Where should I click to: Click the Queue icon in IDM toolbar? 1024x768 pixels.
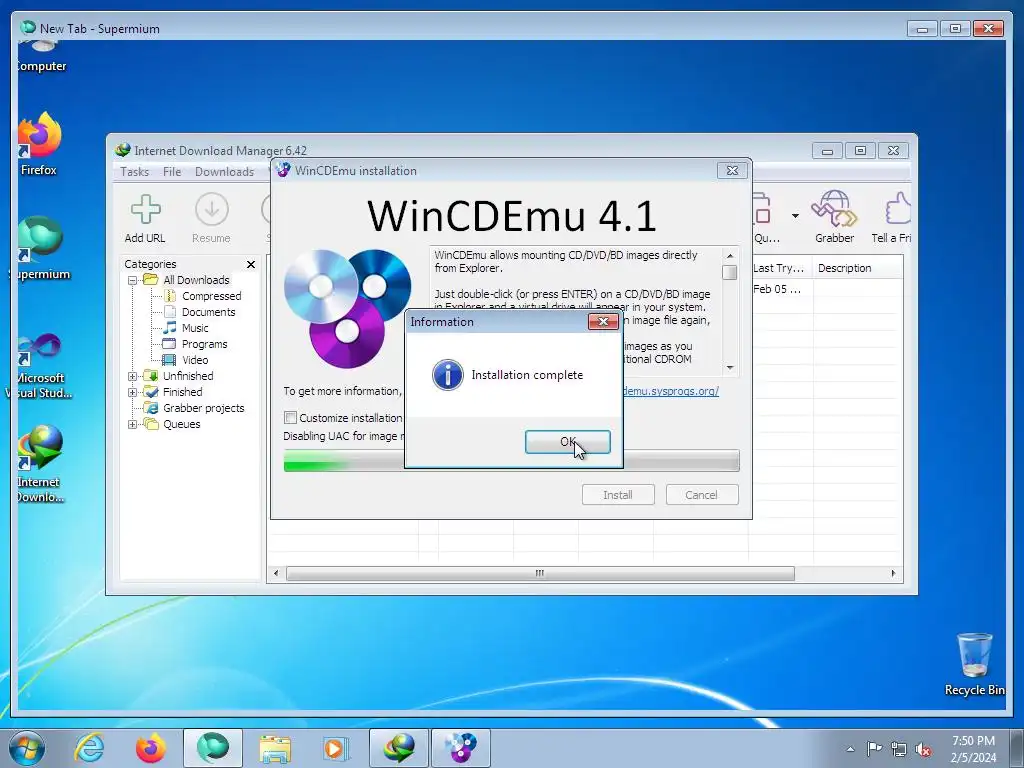pyautogui.click(x=765, y=217)
